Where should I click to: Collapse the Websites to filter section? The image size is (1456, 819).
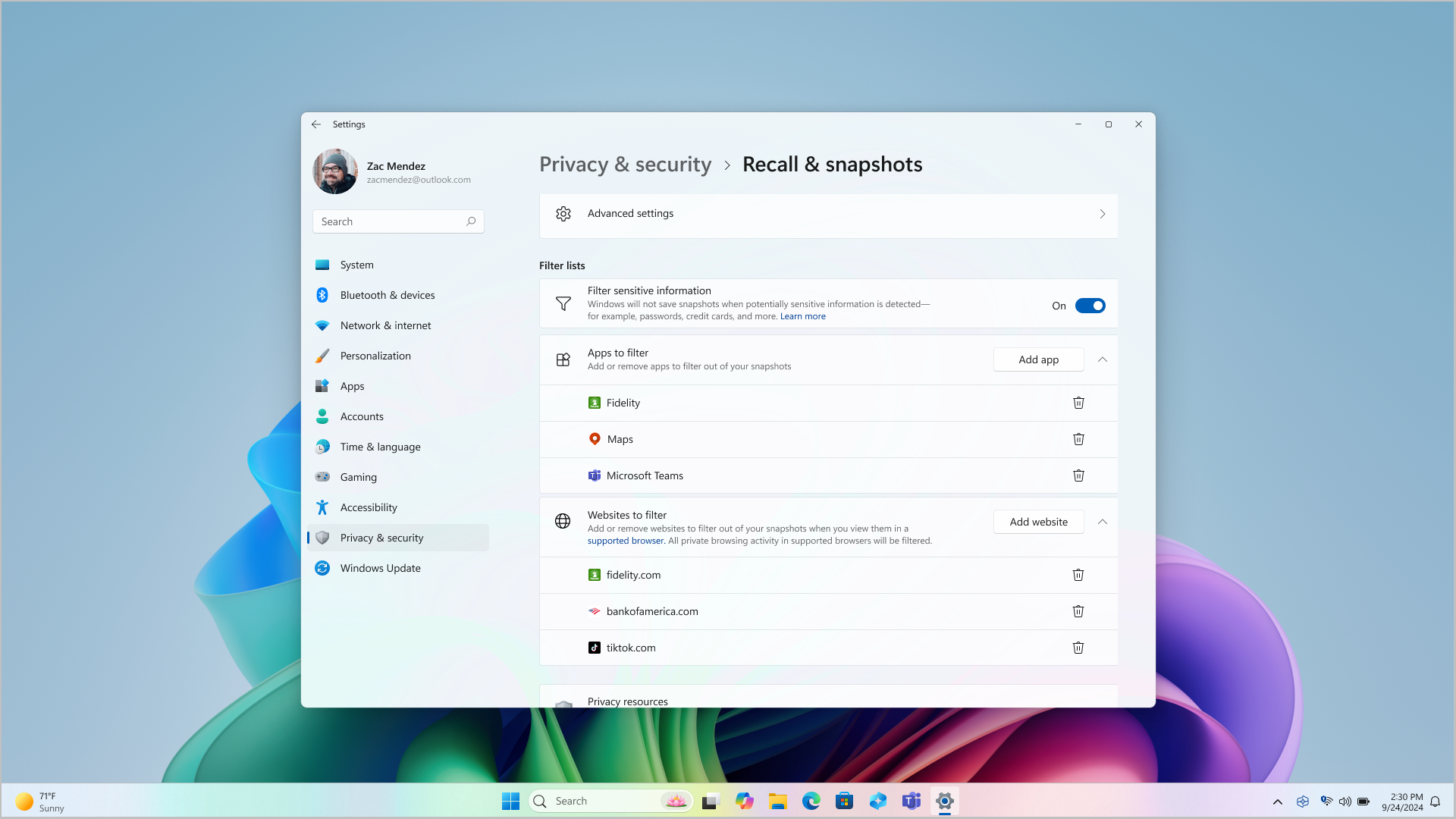click(x=1102, y=521)
